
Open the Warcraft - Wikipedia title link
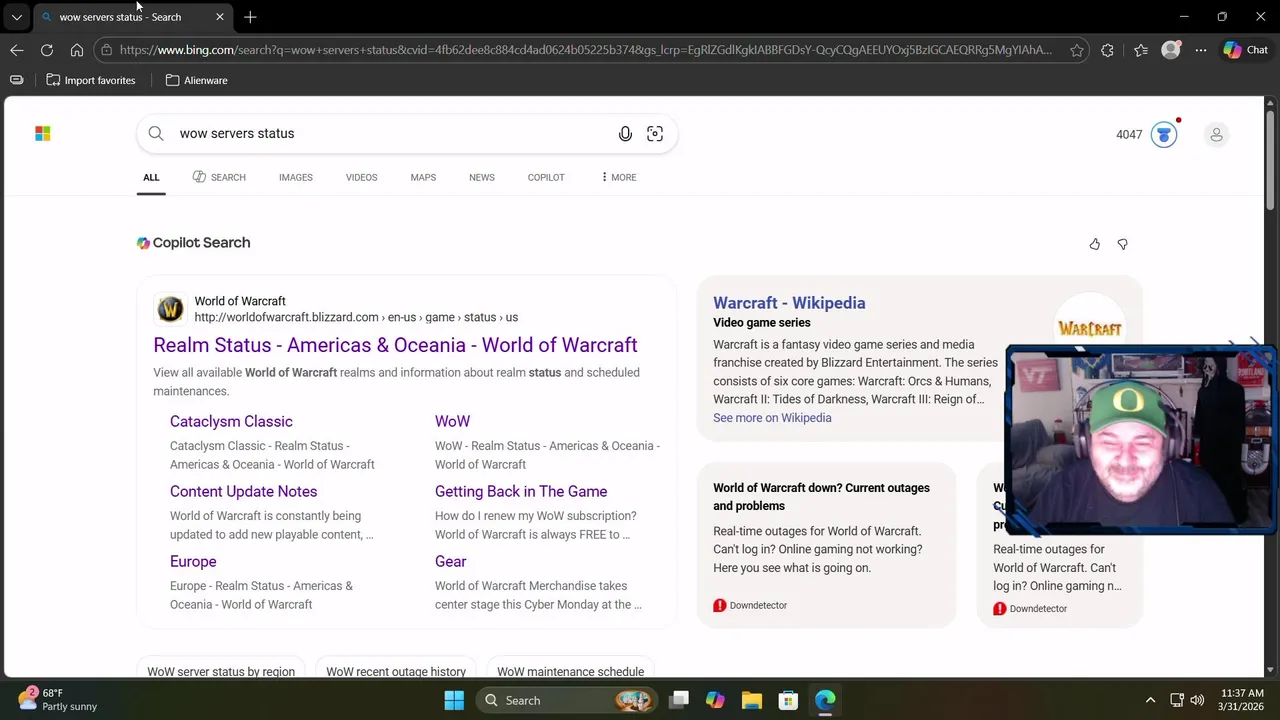coord(789,303)
